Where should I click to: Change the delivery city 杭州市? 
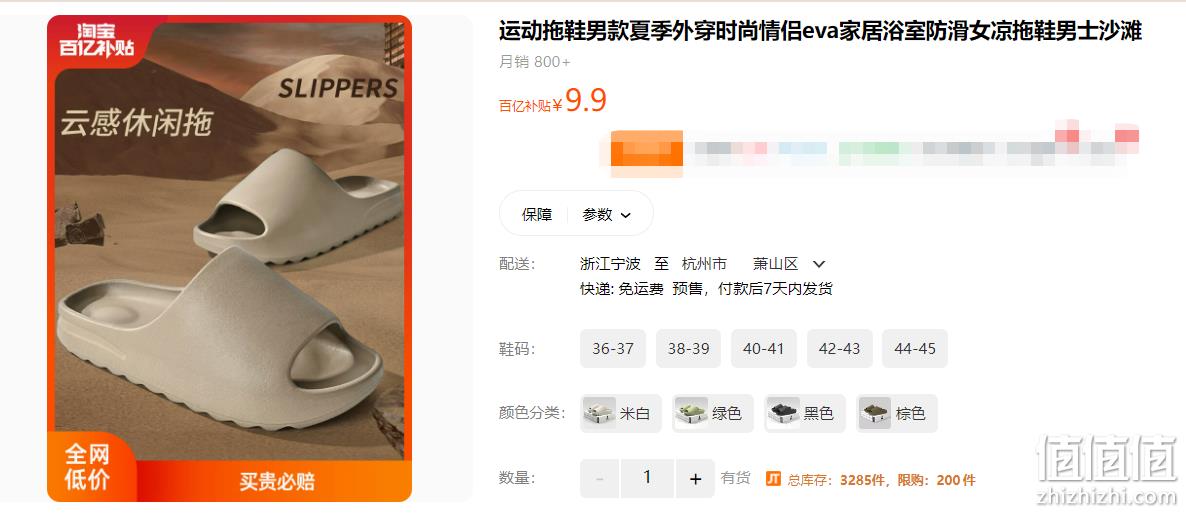click(x=704, y=264)
